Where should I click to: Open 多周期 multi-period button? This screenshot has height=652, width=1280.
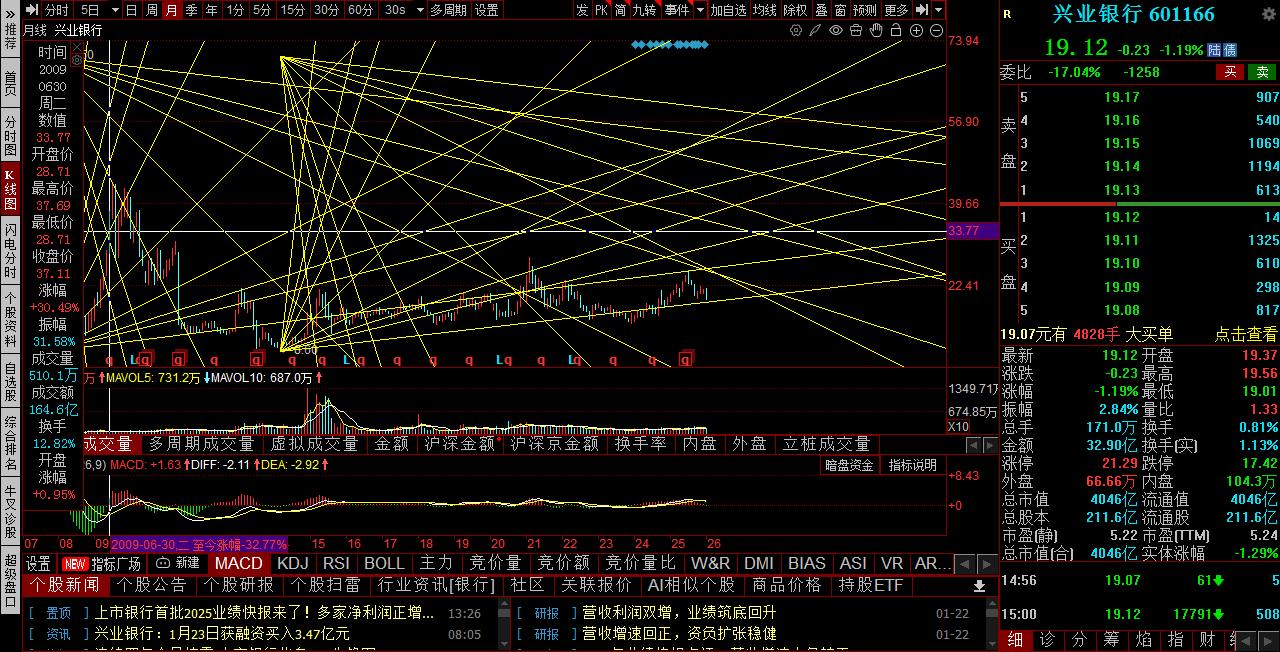(x=448, y=10)
